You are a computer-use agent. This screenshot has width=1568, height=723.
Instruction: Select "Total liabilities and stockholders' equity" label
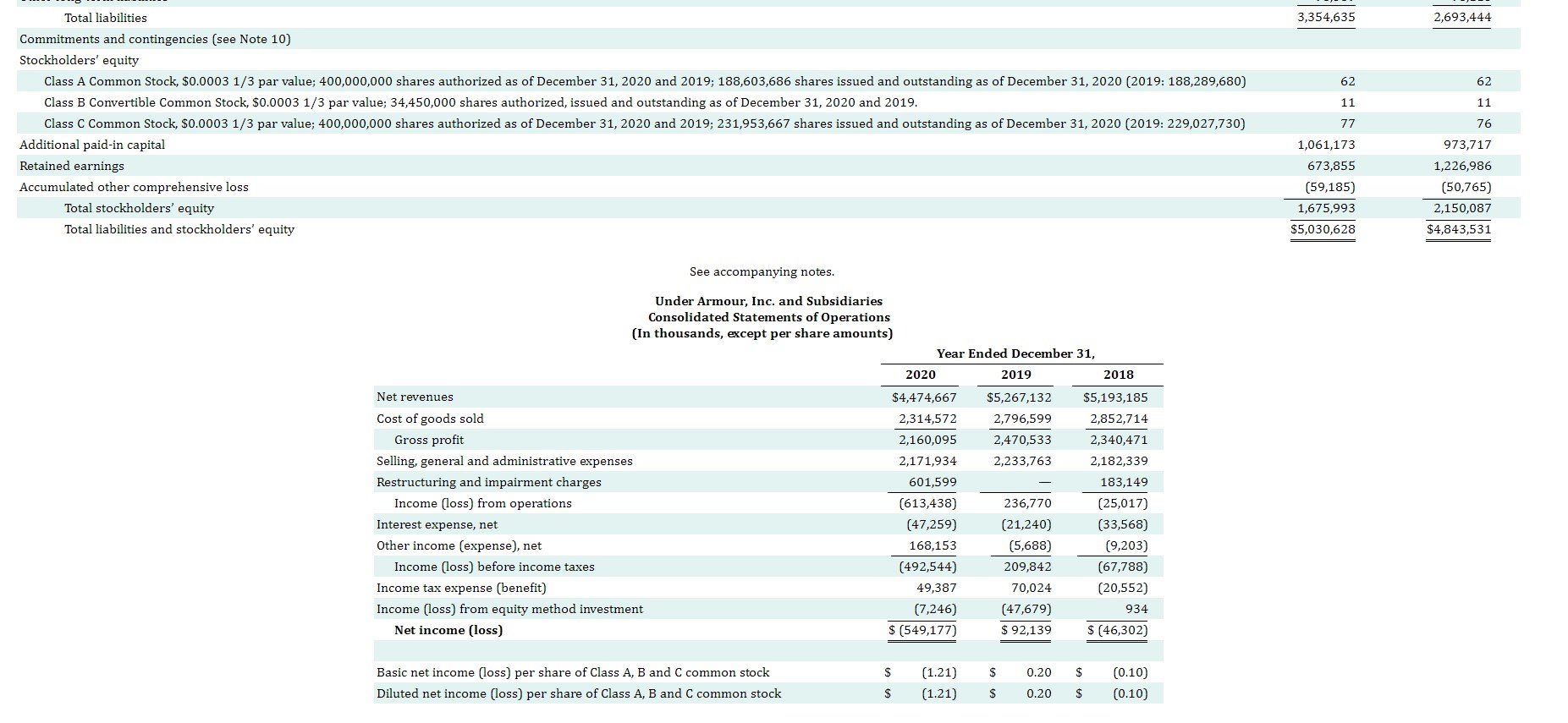click(x=179, y=229)
